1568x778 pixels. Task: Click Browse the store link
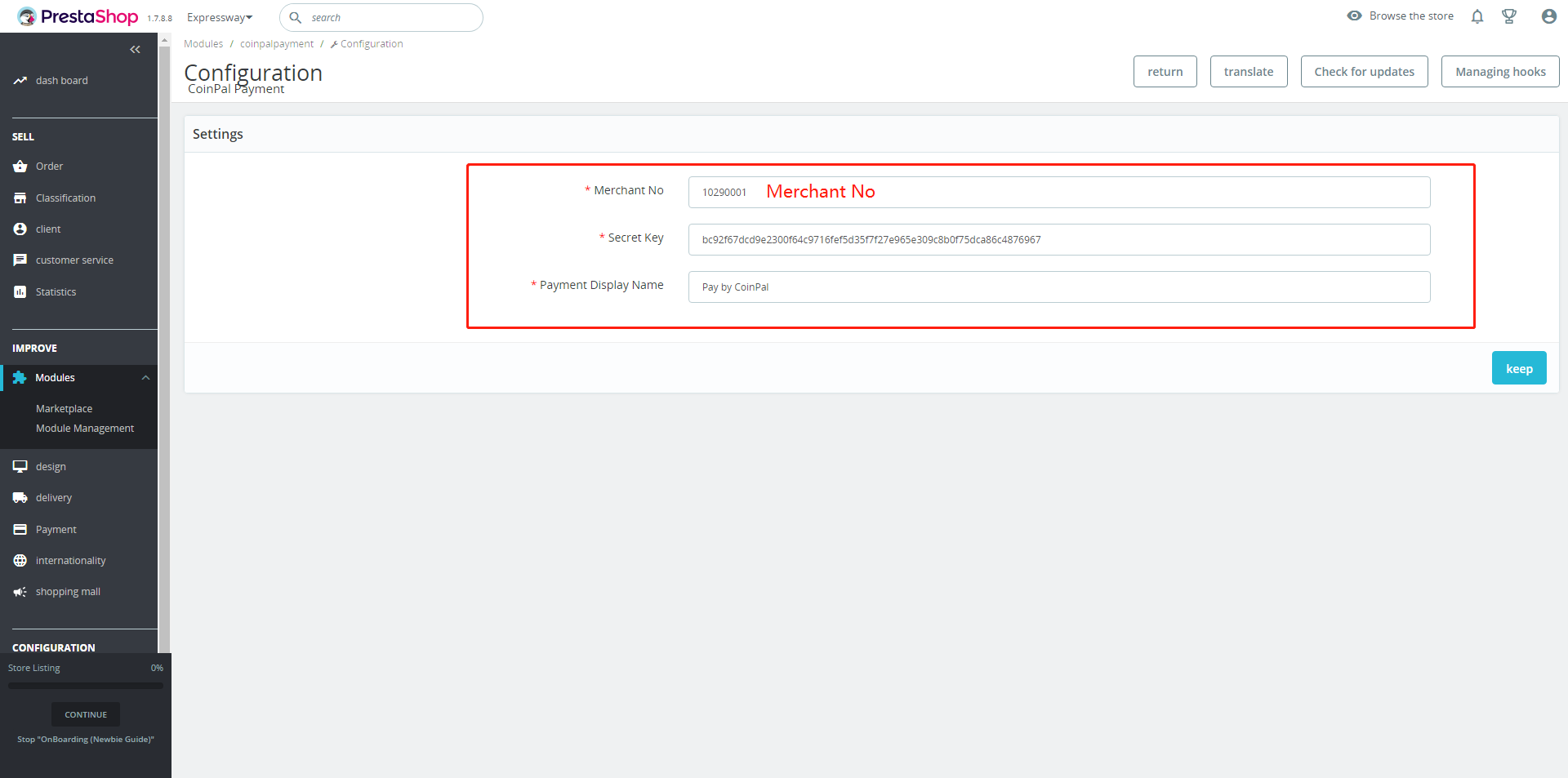coord(1411,16)
